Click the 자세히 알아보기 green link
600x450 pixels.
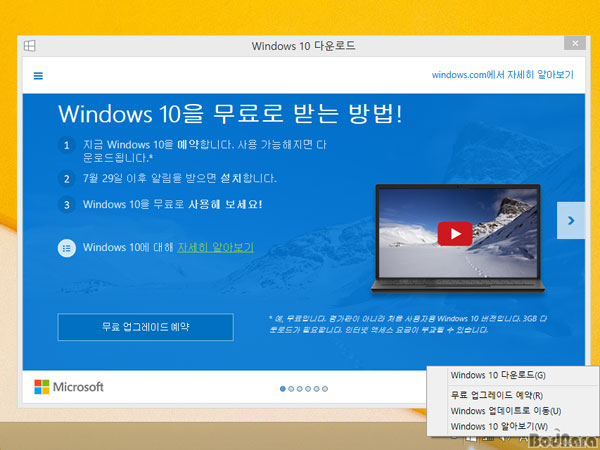215,247
